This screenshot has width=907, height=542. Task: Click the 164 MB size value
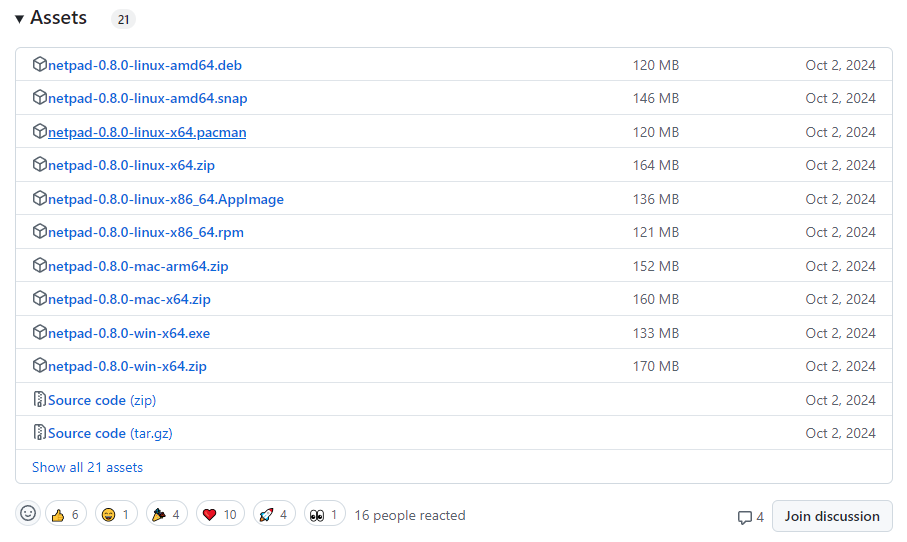click(x=655, y=165)
